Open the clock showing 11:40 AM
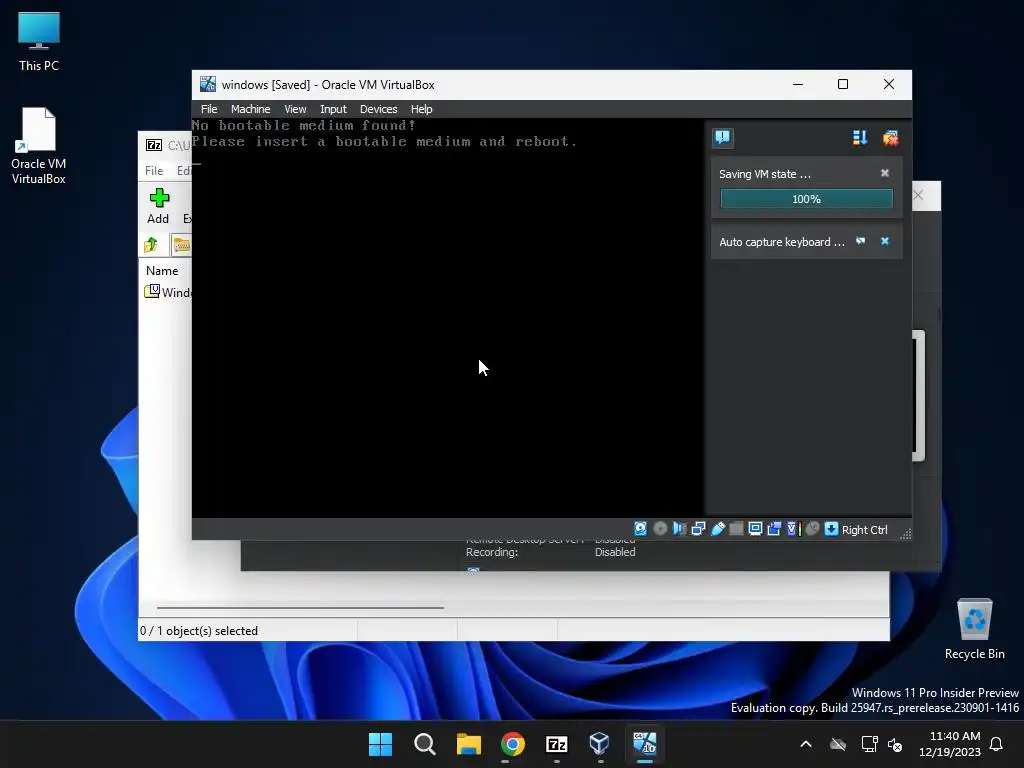This screenshot has height=768, width=1024. point(950,744)
